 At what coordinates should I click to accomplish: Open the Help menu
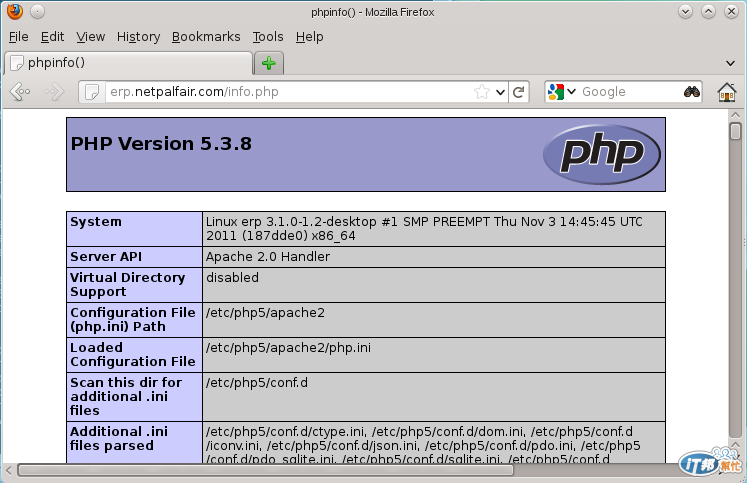[309, 37]
